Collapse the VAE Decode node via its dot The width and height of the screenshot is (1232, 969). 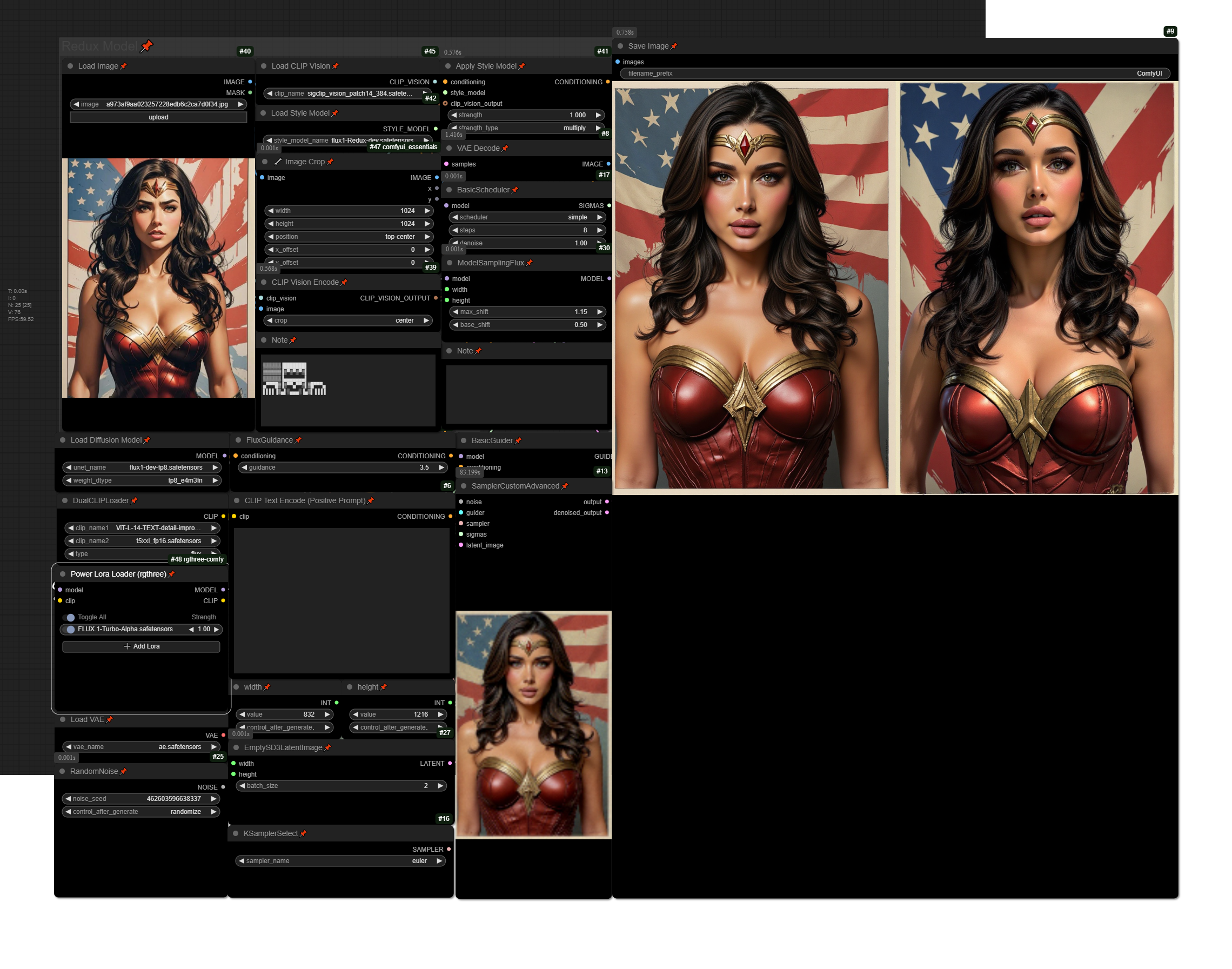coord(448,148)
